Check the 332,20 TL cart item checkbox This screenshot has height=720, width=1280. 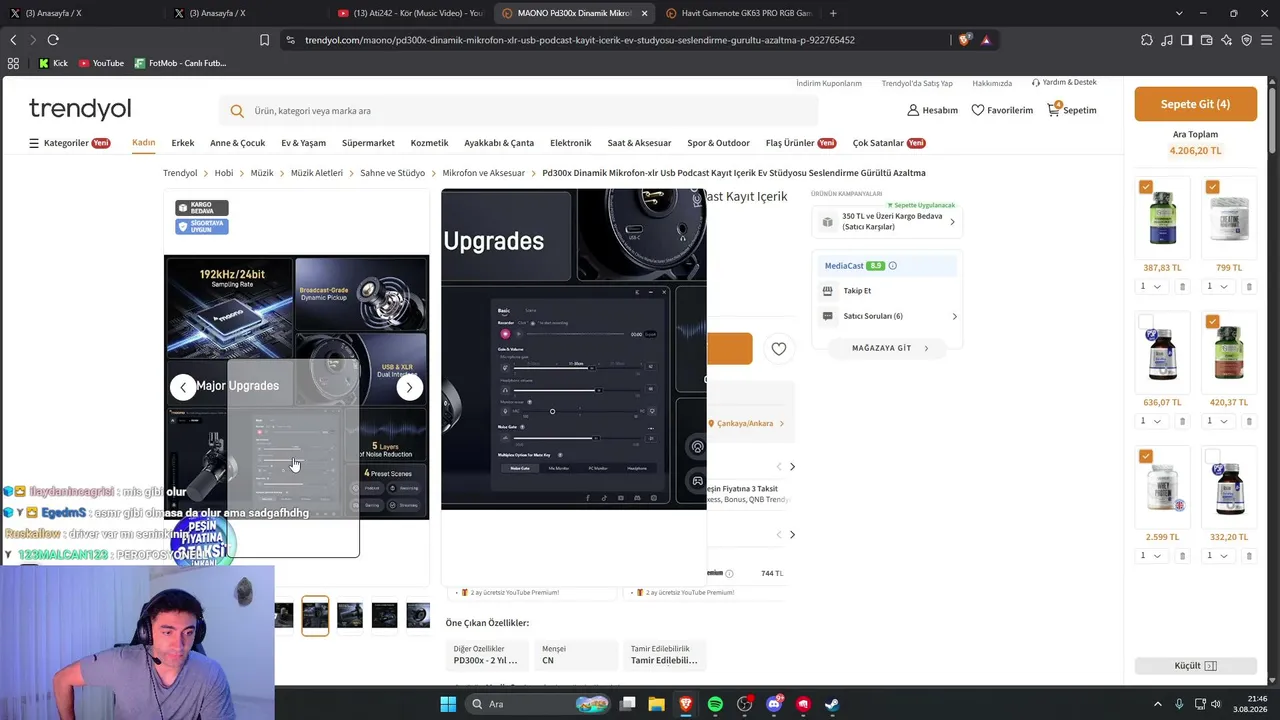(1213, 456)
